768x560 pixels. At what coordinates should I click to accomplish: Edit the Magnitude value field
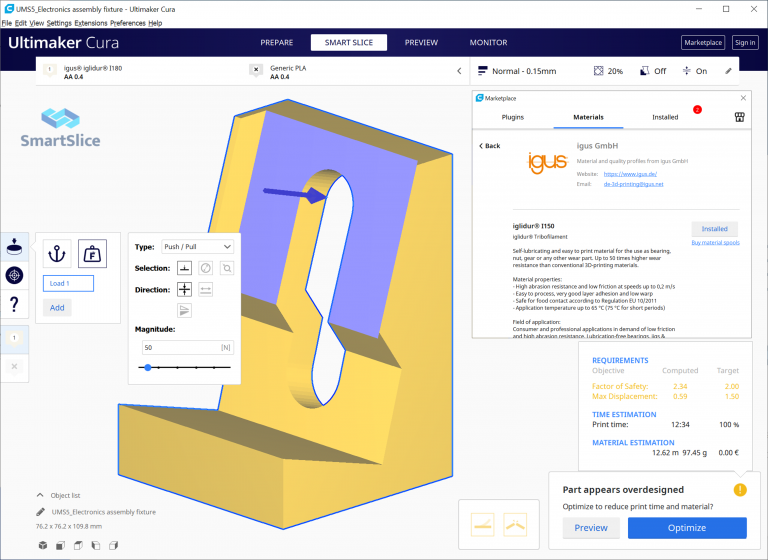pos(188,347)
